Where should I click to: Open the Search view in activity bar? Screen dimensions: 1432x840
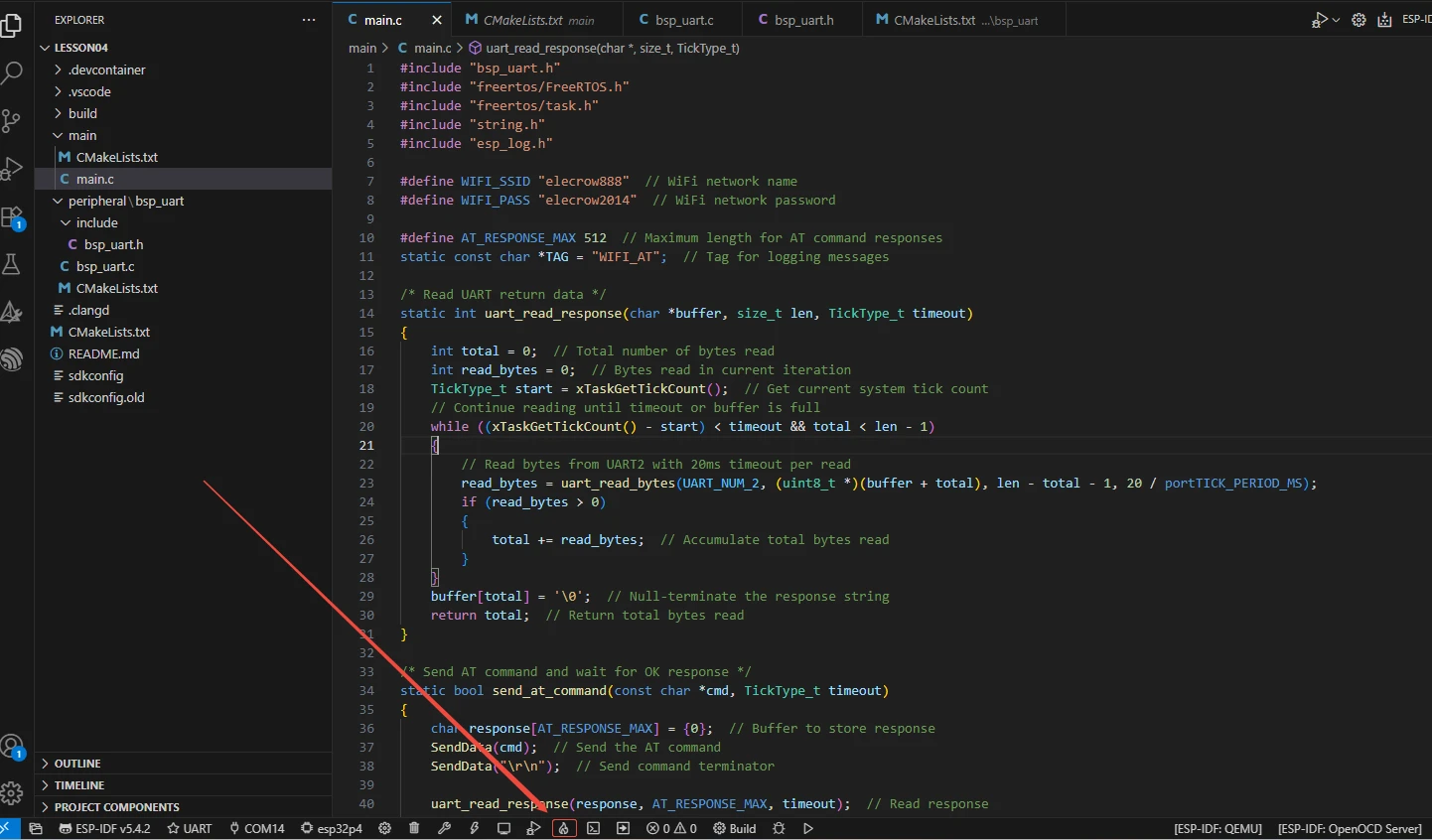click(12, 72)
